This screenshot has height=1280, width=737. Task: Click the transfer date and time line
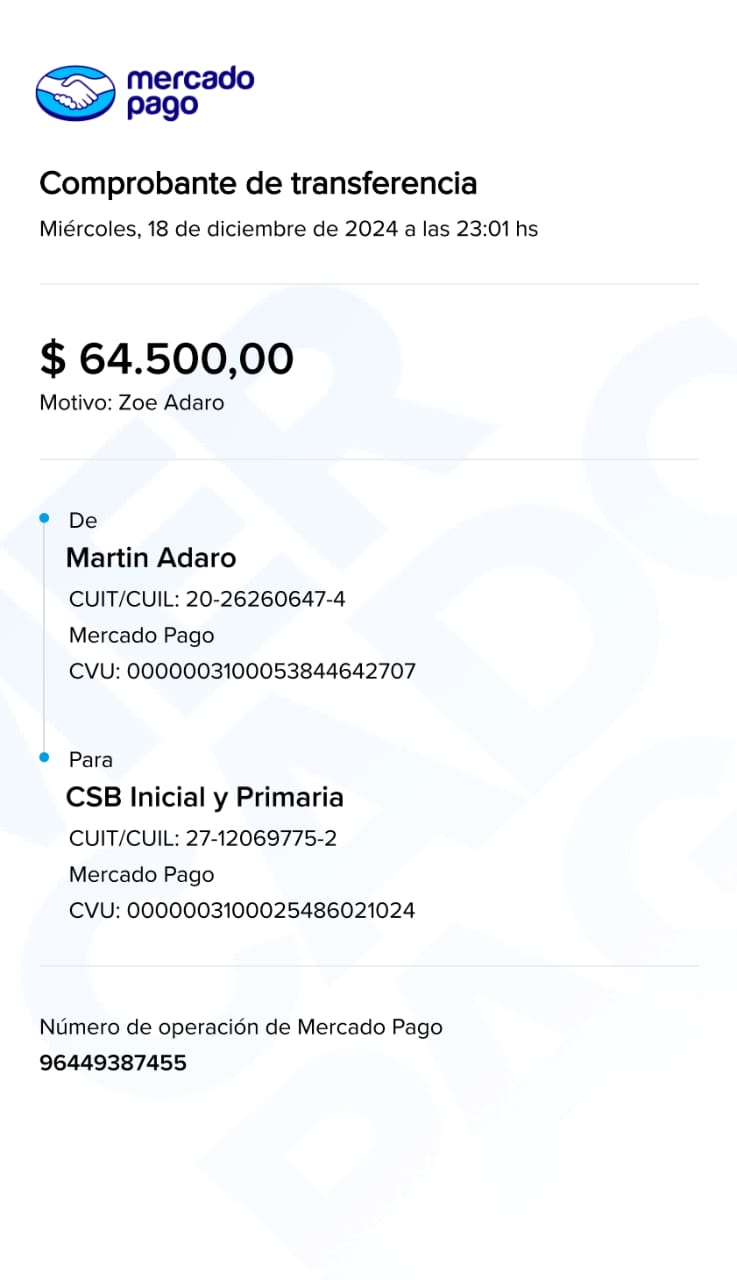[288, 229]
